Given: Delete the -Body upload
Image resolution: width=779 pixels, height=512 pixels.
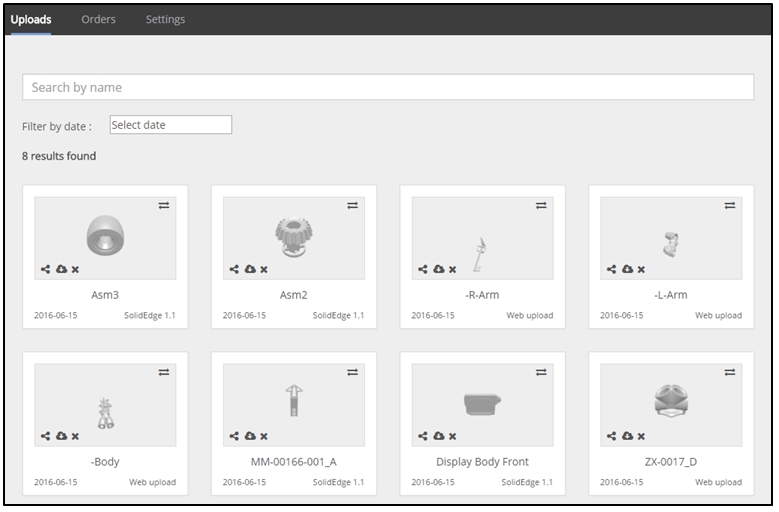Looking at the screenshot, I should (x=75, y=437).
